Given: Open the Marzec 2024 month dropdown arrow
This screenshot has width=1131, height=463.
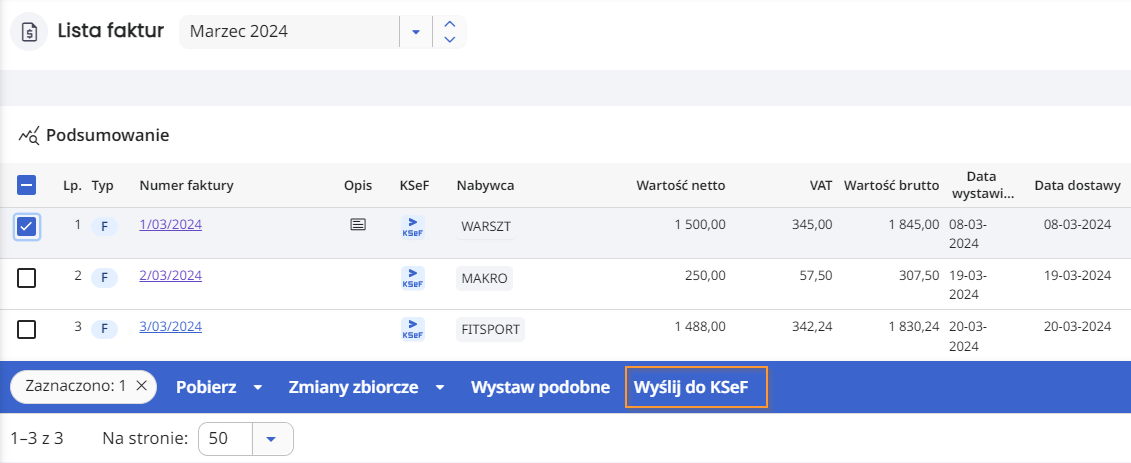Looking at the screenshot, I should 415,32.
